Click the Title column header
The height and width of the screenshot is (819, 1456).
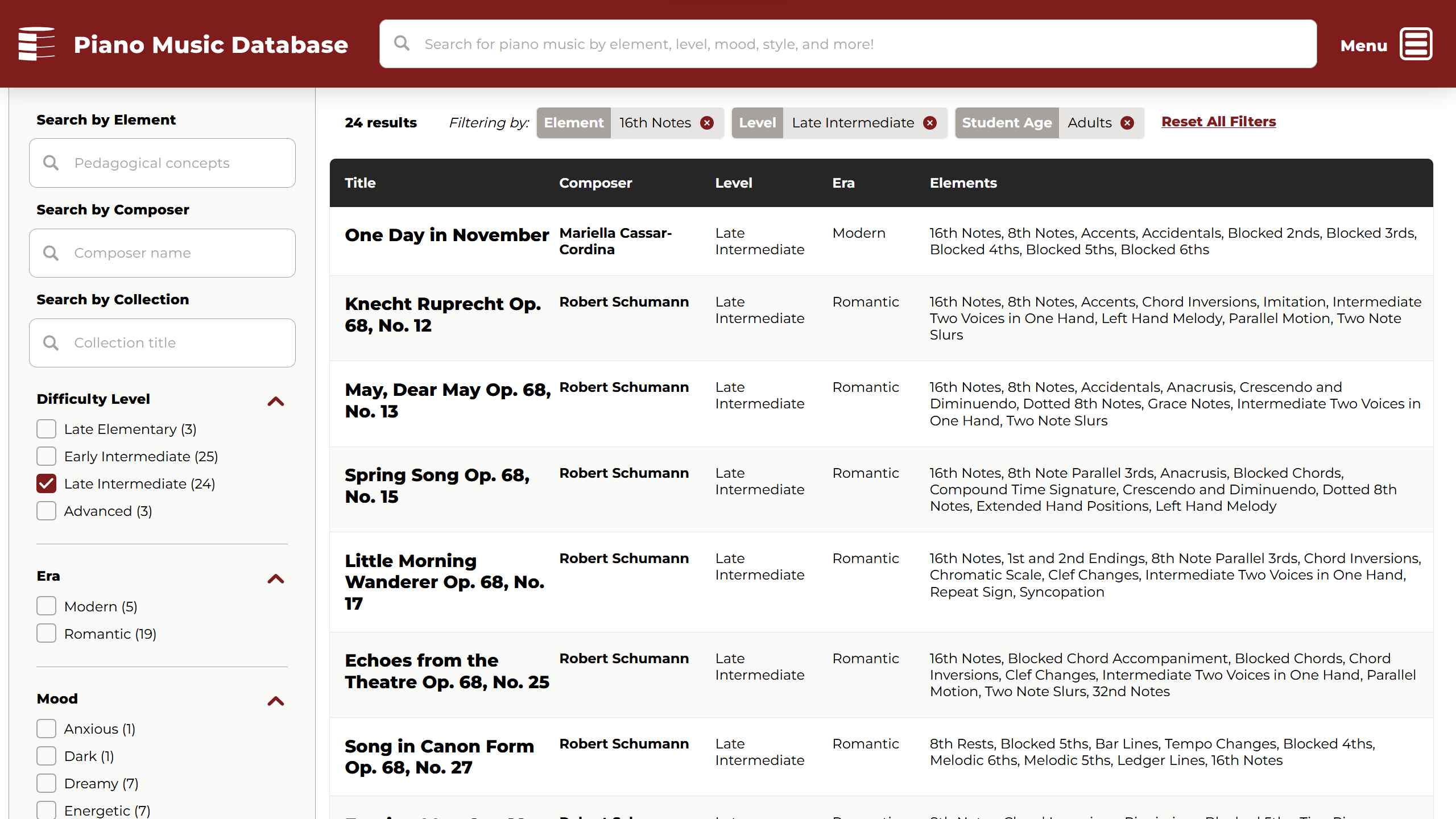click(x=360, y=183)
